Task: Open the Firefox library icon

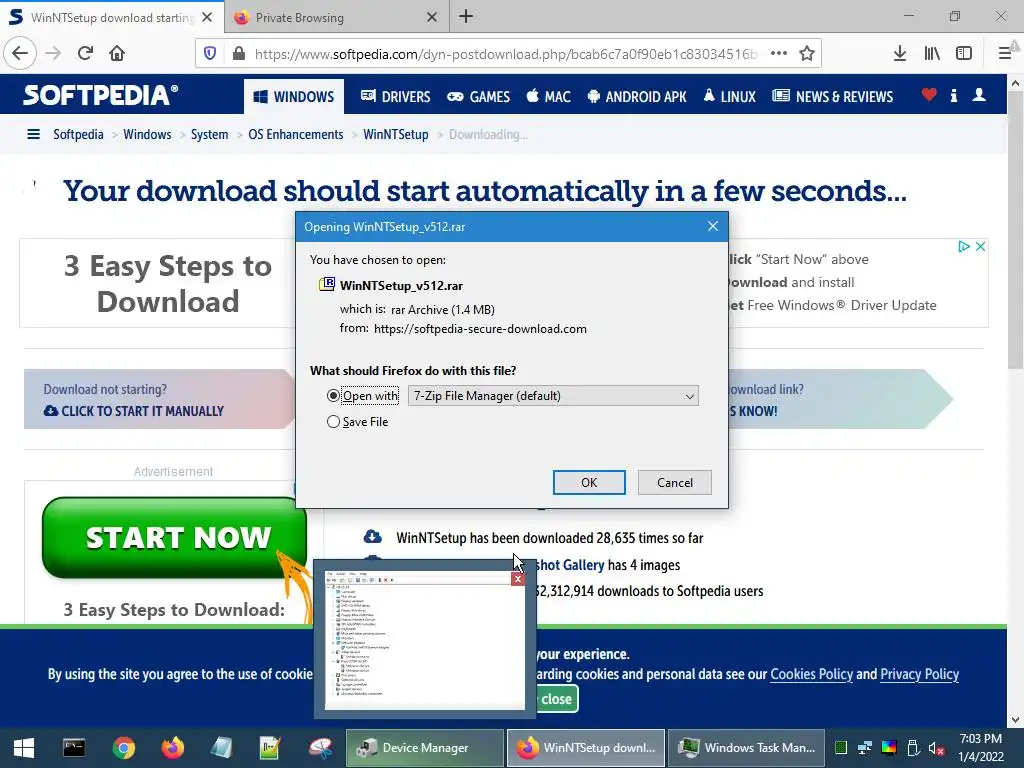Action: [932, 54]
